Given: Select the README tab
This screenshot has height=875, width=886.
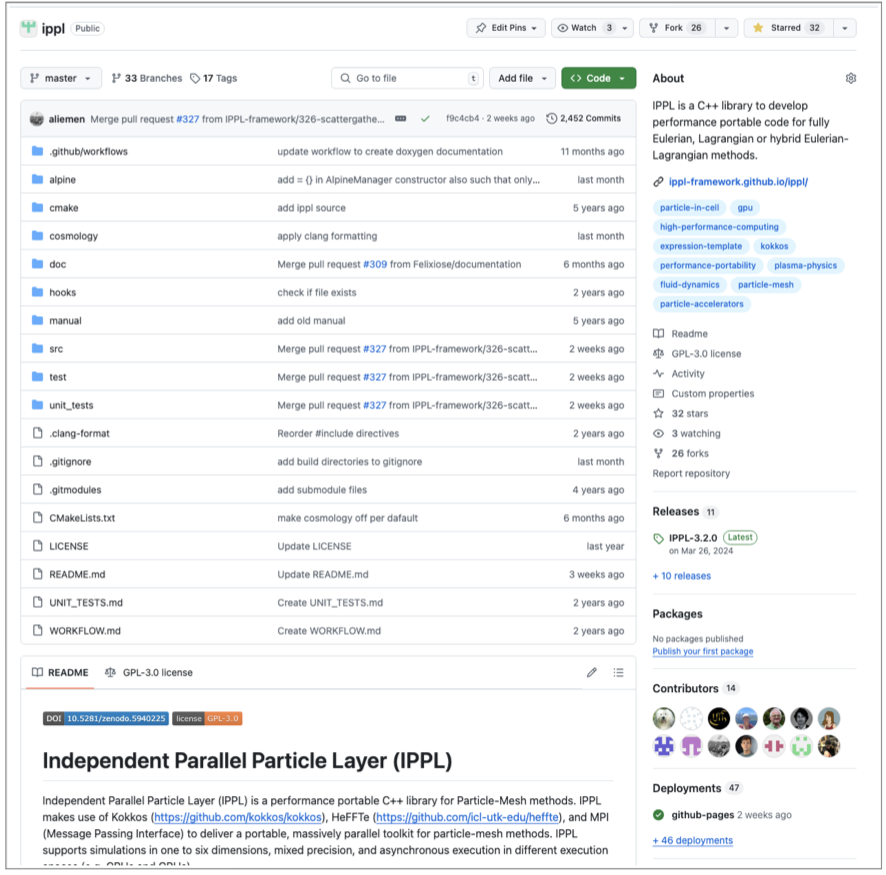Looking at the screenshot, I should (60, 673).
